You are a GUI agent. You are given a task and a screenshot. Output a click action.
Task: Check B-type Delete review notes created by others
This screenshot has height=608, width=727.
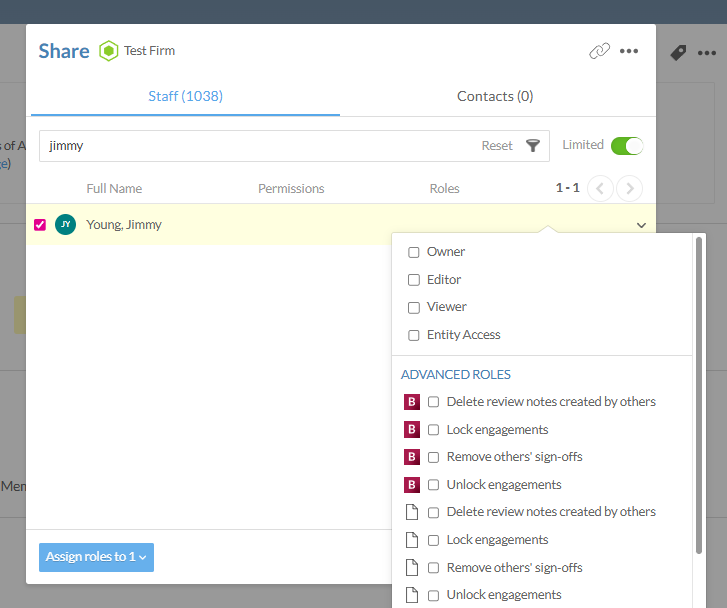433,402
